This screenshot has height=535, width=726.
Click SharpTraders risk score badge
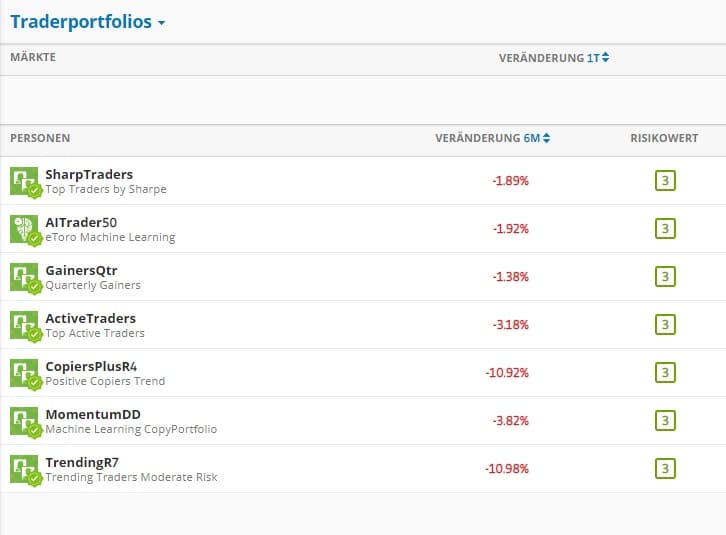pos(664,181)
